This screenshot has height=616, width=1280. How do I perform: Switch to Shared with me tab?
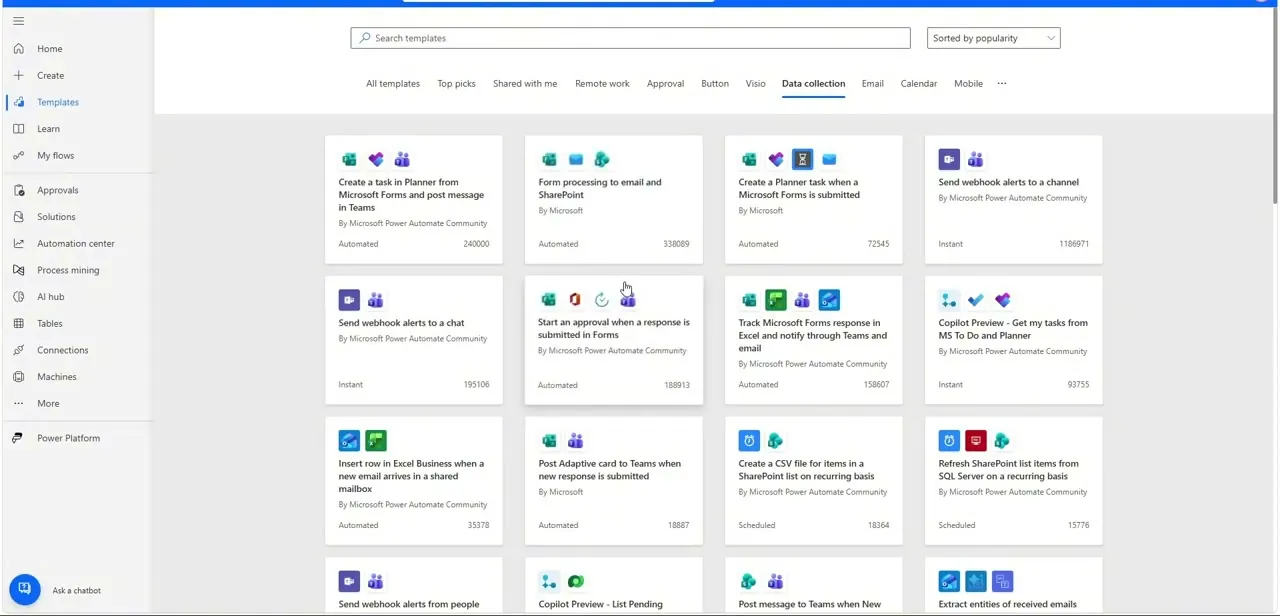click(525, 83)
